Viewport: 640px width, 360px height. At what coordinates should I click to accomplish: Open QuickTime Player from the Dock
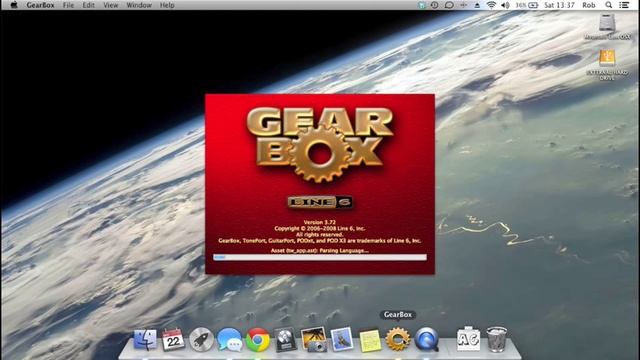426,340
